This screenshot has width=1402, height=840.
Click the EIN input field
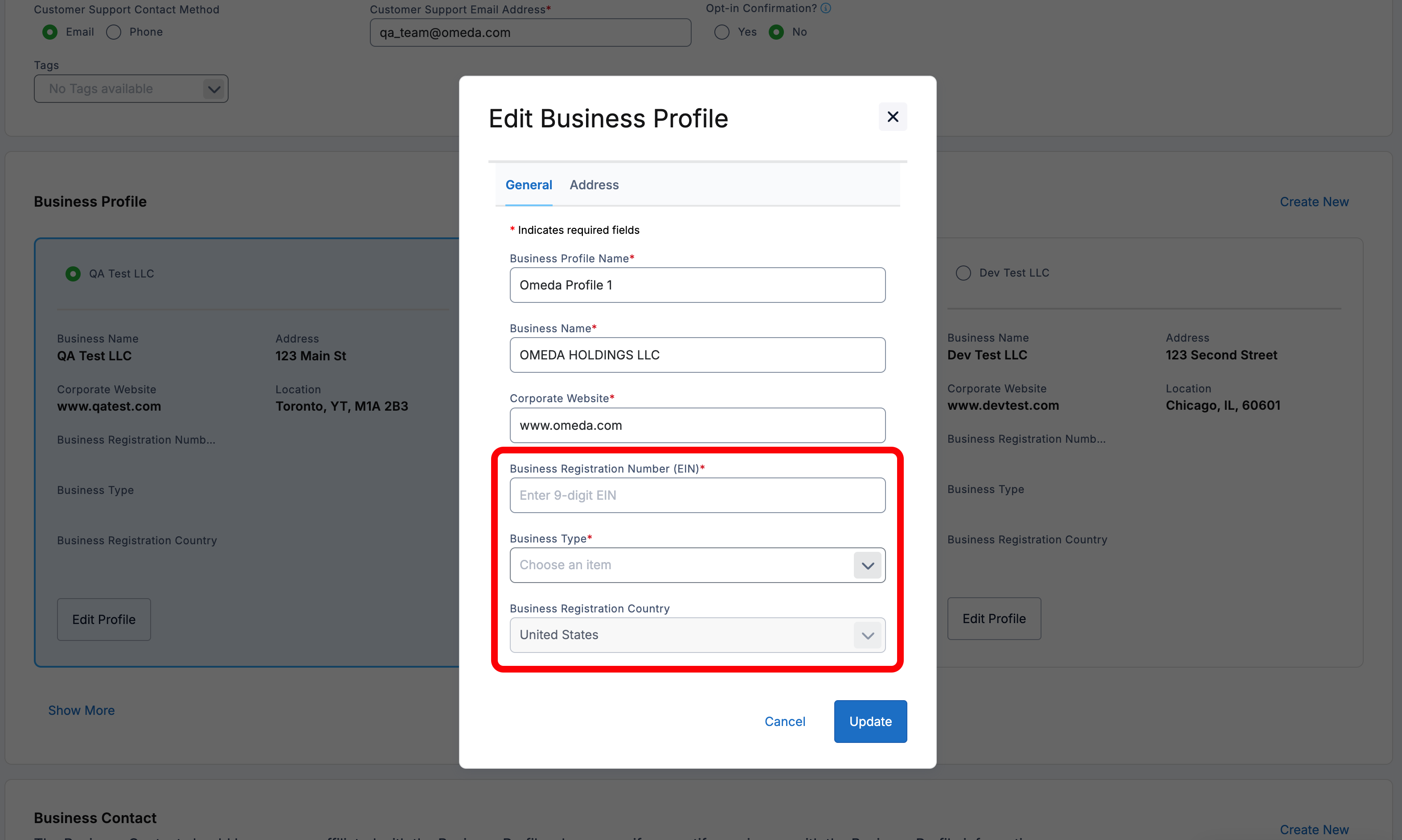click(x=697, y=495)
